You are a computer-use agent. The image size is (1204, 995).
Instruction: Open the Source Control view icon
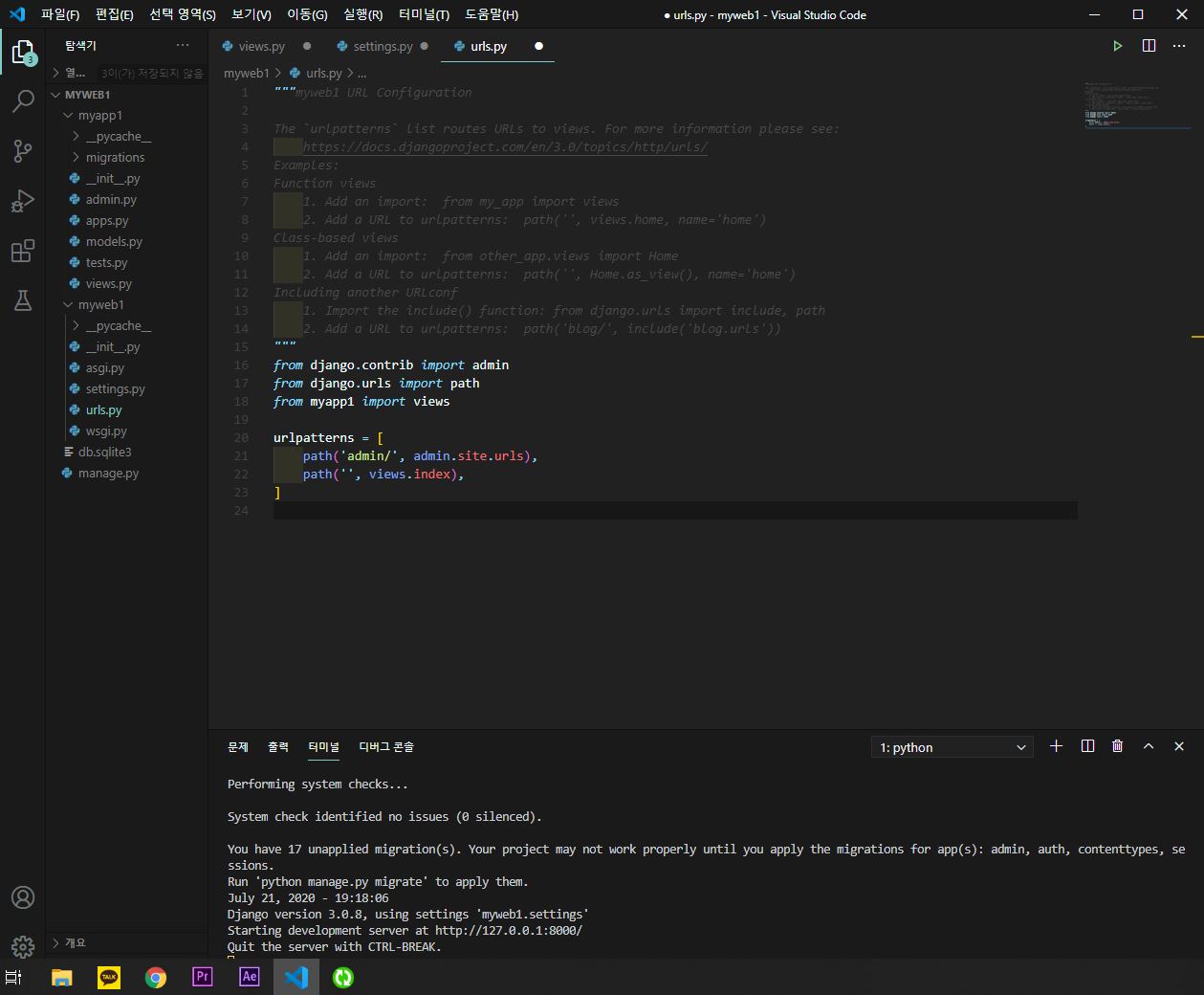click(23, 151)
